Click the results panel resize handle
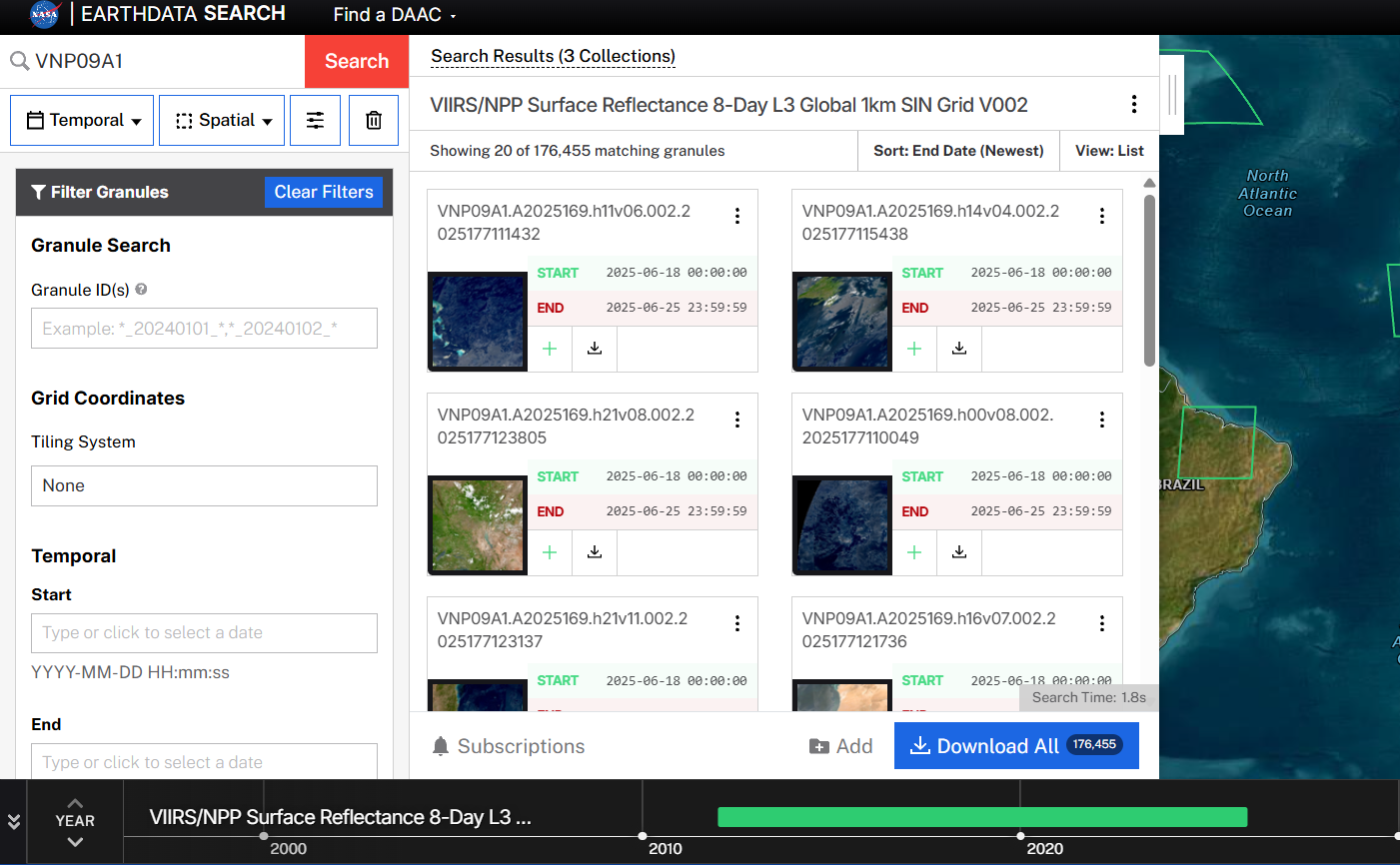1400x865 pixels. (x=1171, y=95)
